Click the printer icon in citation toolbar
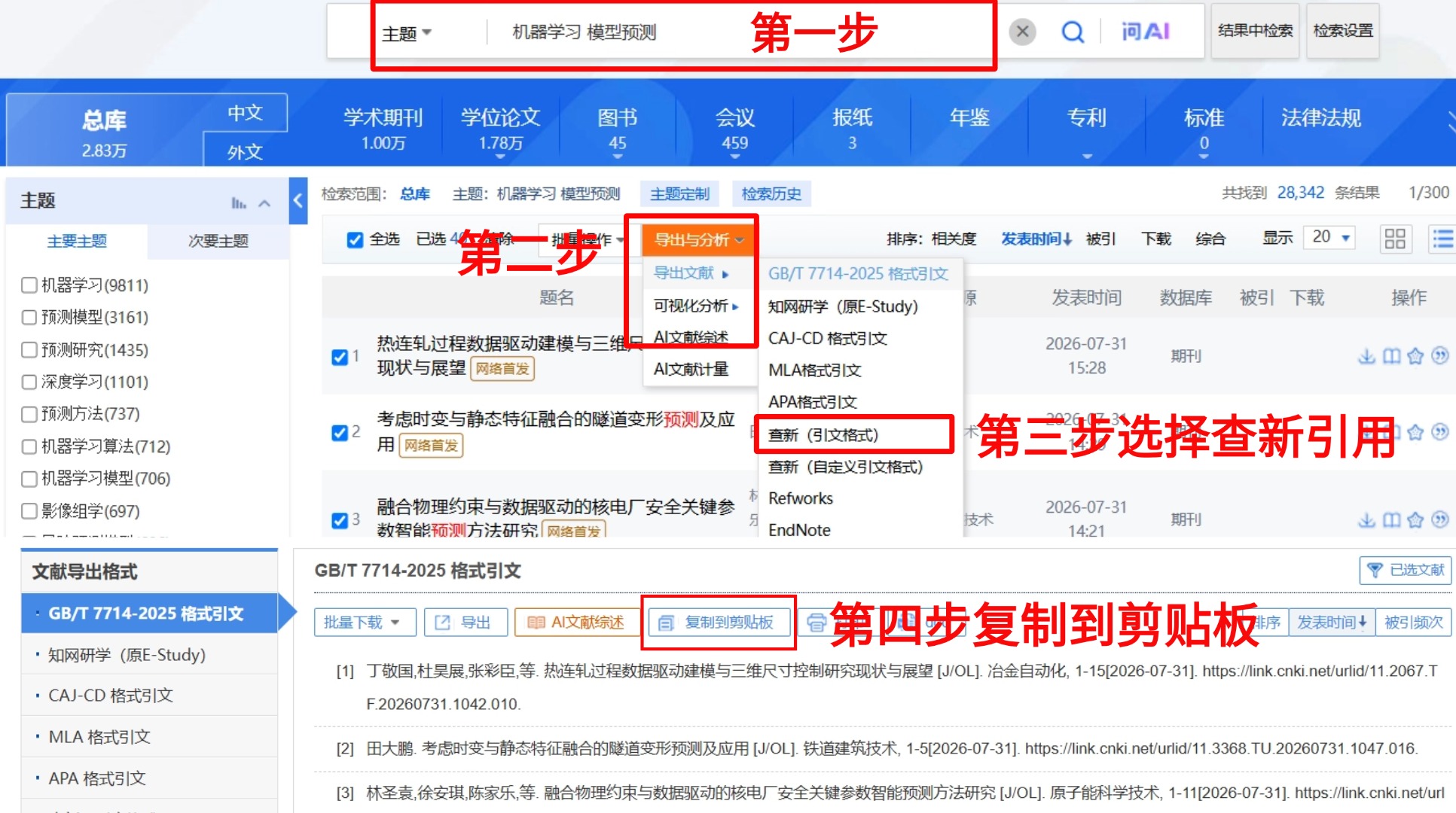This screenshot has width=1456, height=813. 816,623
